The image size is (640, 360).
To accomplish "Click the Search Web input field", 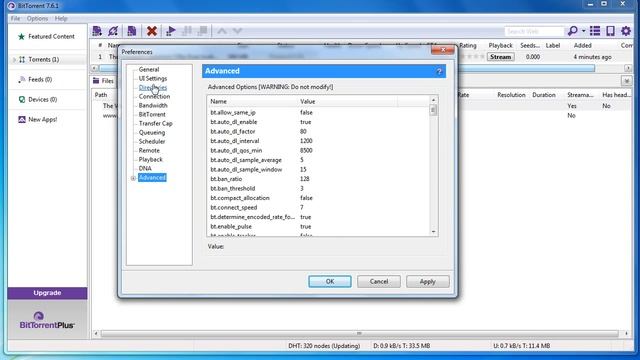I will (x=534, y=31).
